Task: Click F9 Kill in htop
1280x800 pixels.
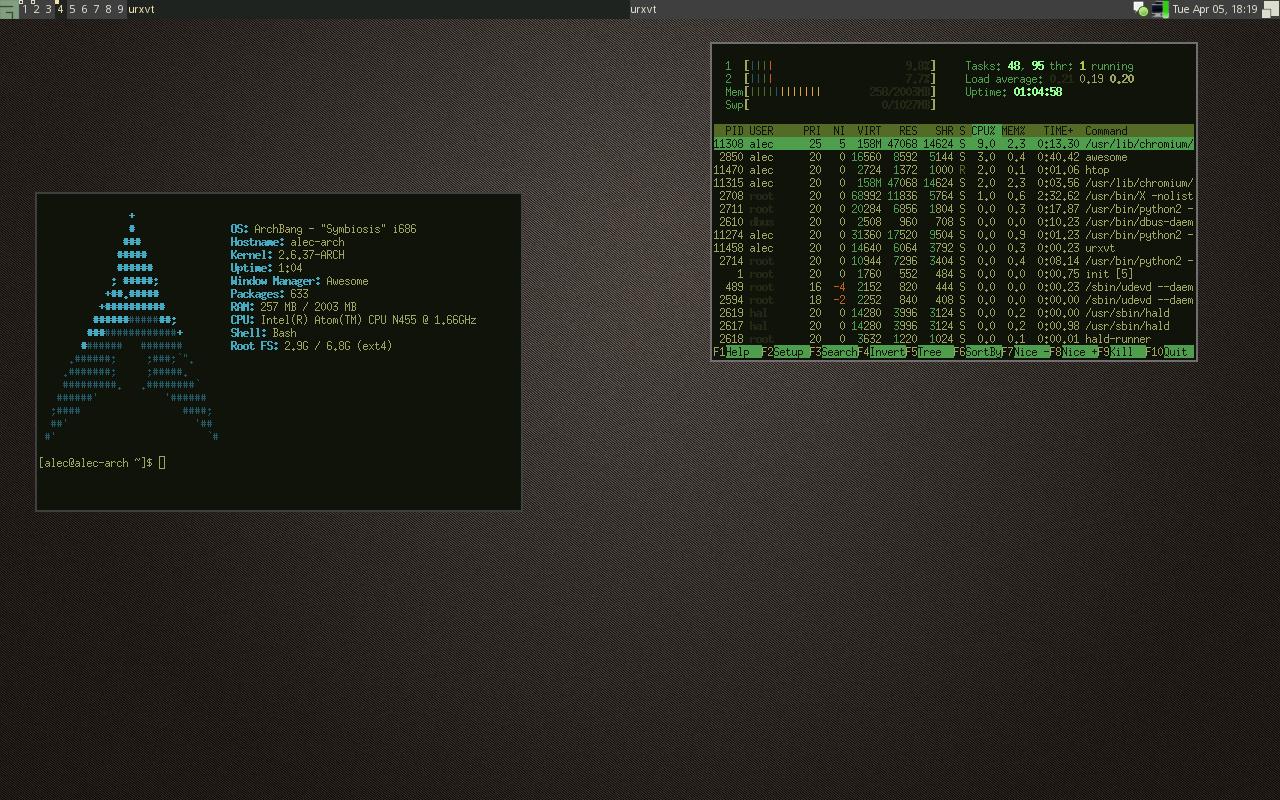Action: coord(1122,352)
